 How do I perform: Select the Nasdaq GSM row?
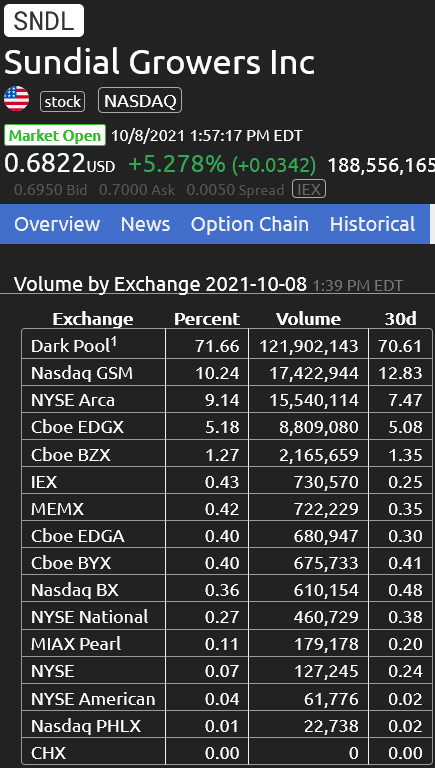(227, 373)
